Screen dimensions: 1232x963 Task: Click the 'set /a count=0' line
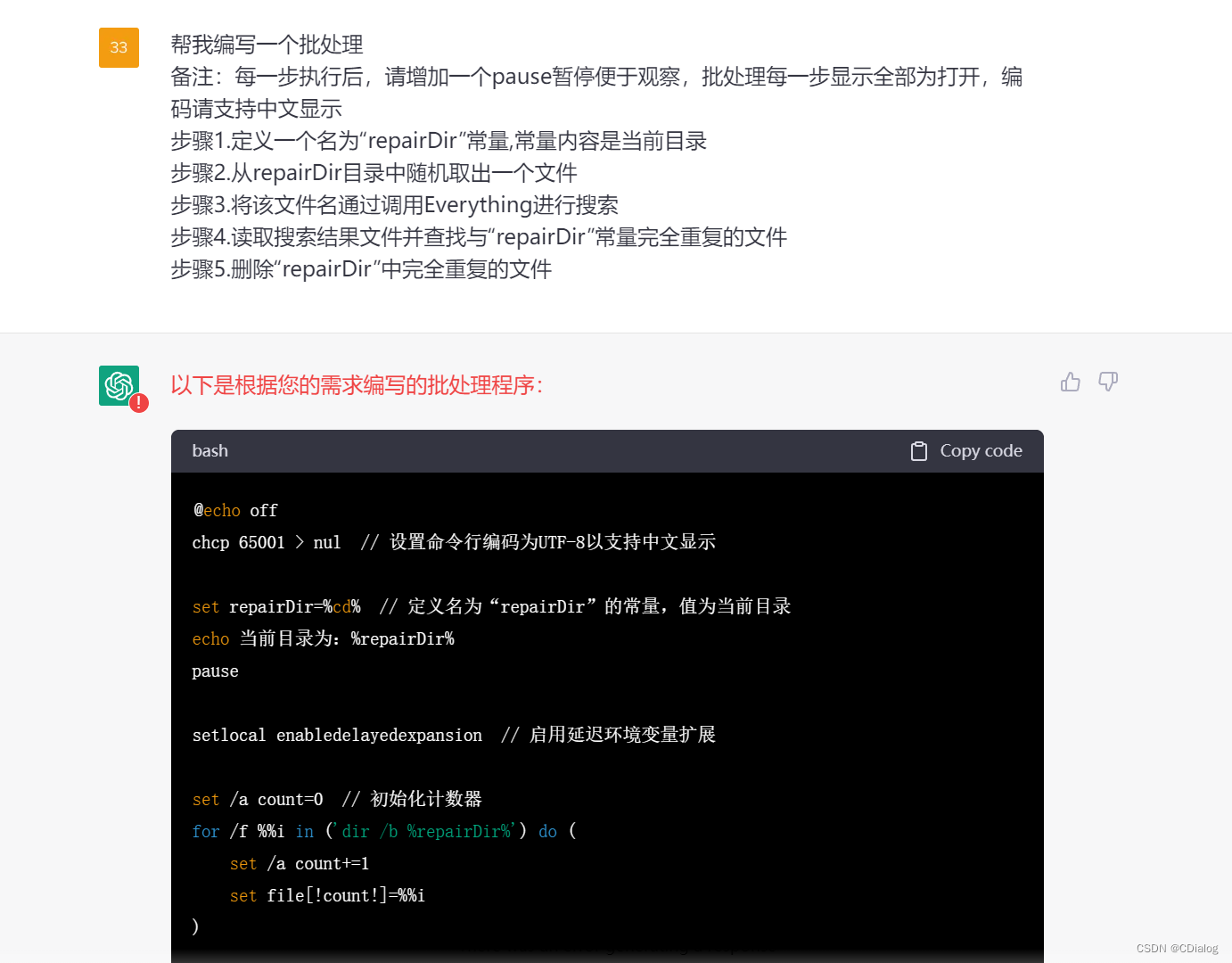tap(337, 799)
